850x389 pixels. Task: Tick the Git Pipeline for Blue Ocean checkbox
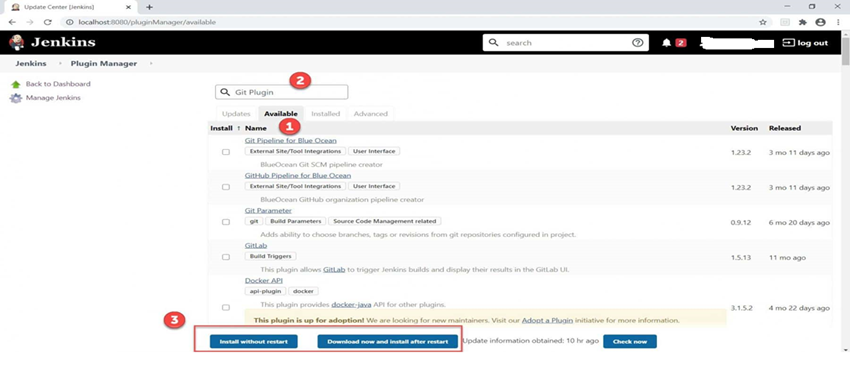[226, 152]
